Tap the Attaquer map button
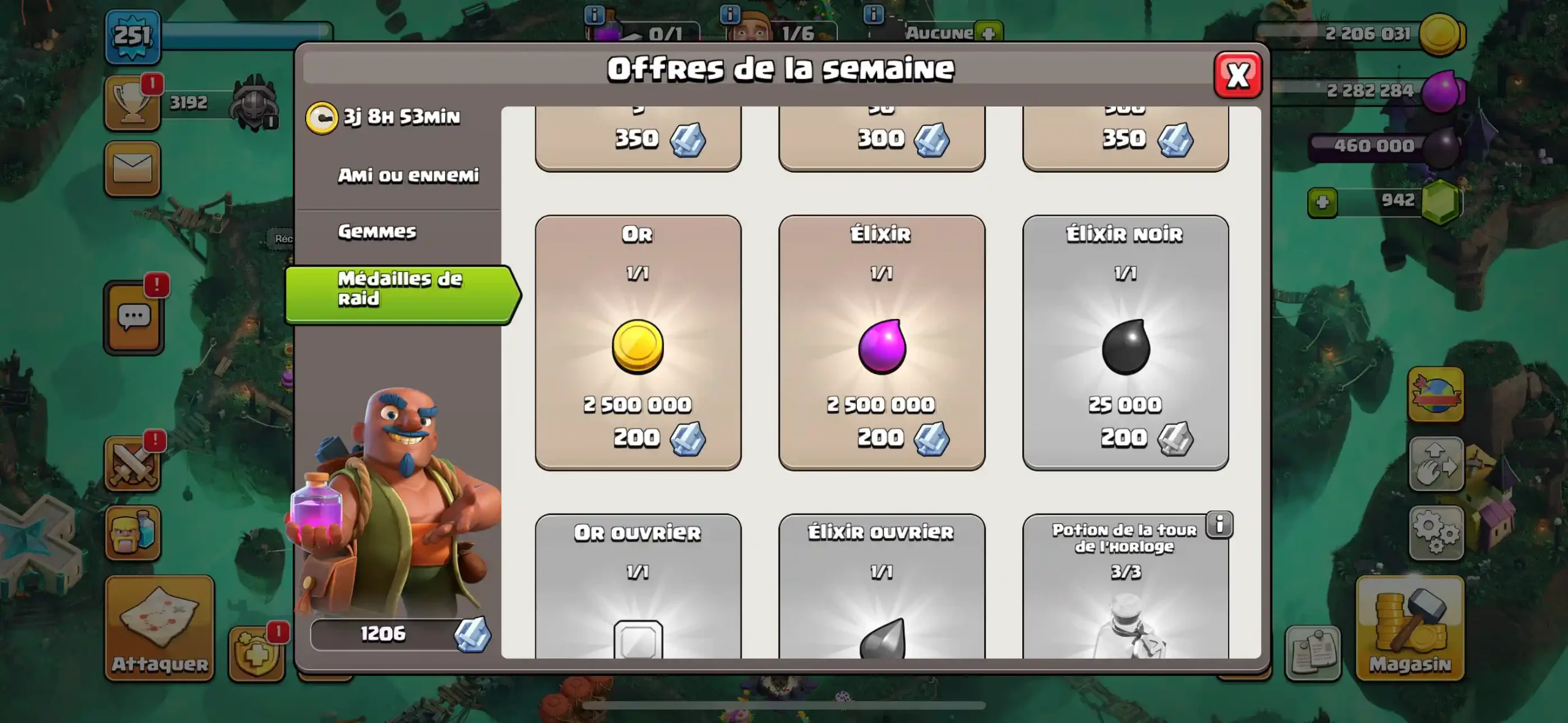Image resolution: width=1568 pixels, height=723 pixels. coord(160,627)
